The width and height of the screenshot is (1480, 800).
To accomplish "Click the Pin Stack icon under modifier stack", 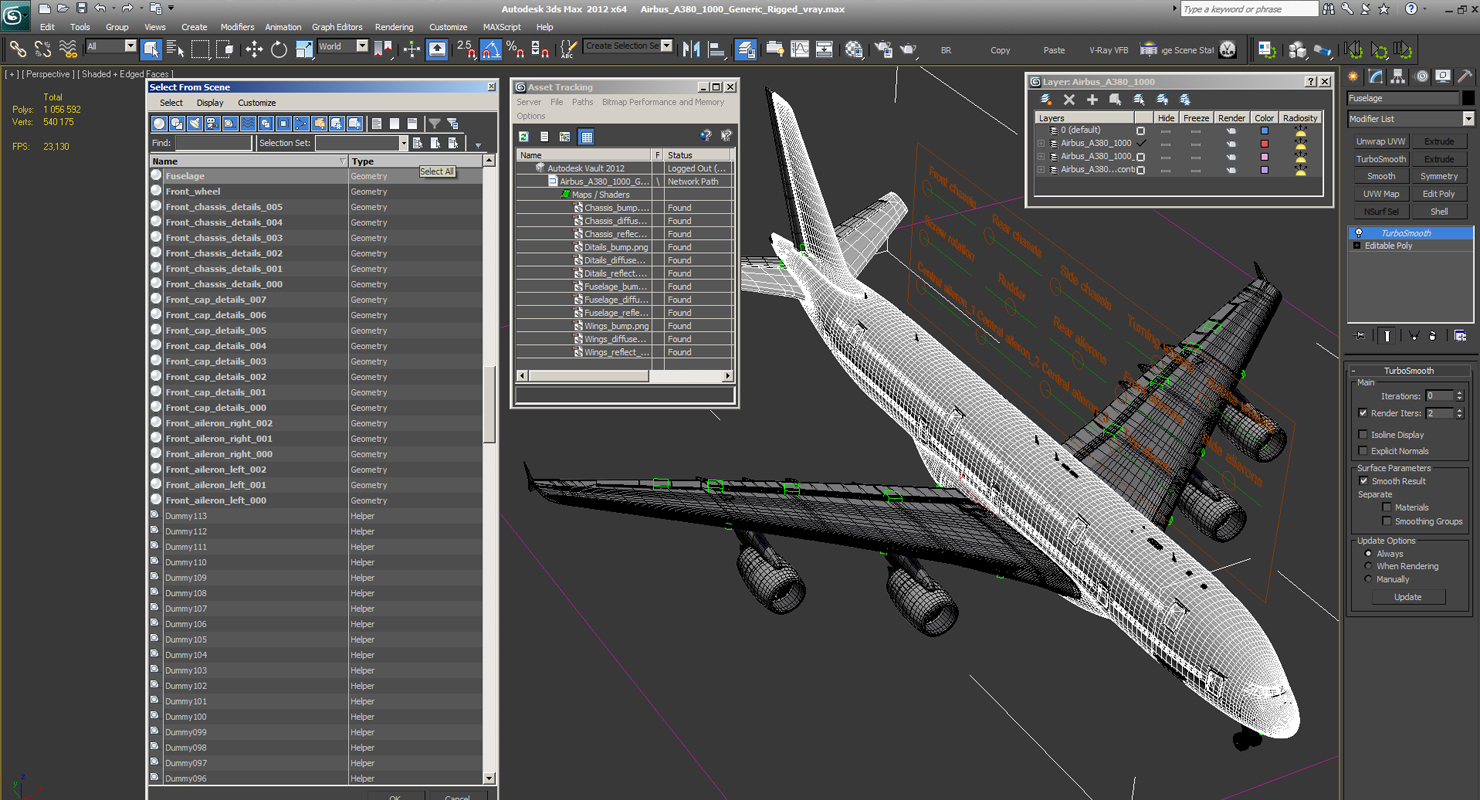I will coord(1359,336).
